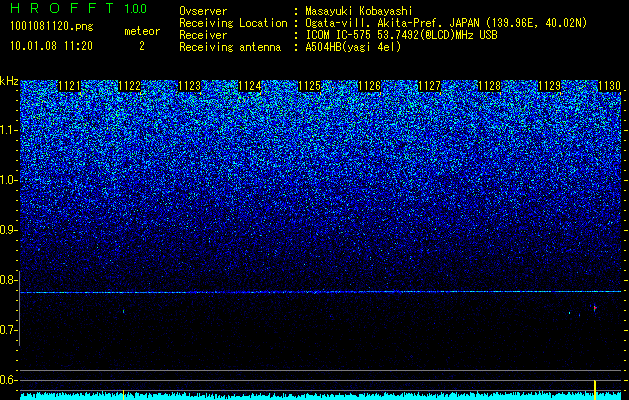Click receiver value ICOM IC-575 53.7492 MHz USB
Screen dimensions: 629x400
[x=401, y=35]
